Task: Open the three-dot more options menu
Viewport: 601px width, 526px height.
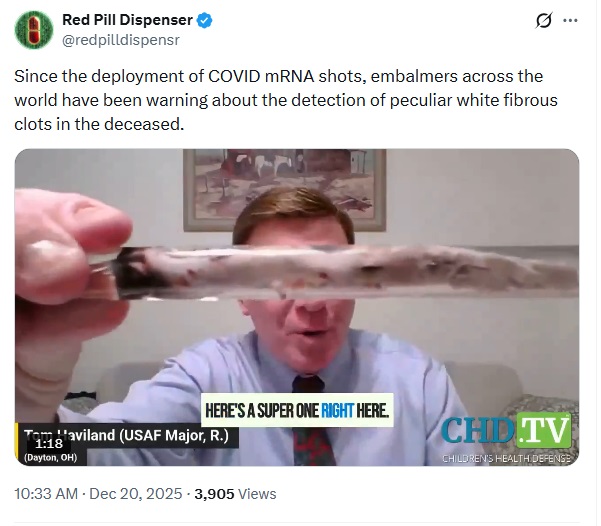Action: (x=570, y=21)
